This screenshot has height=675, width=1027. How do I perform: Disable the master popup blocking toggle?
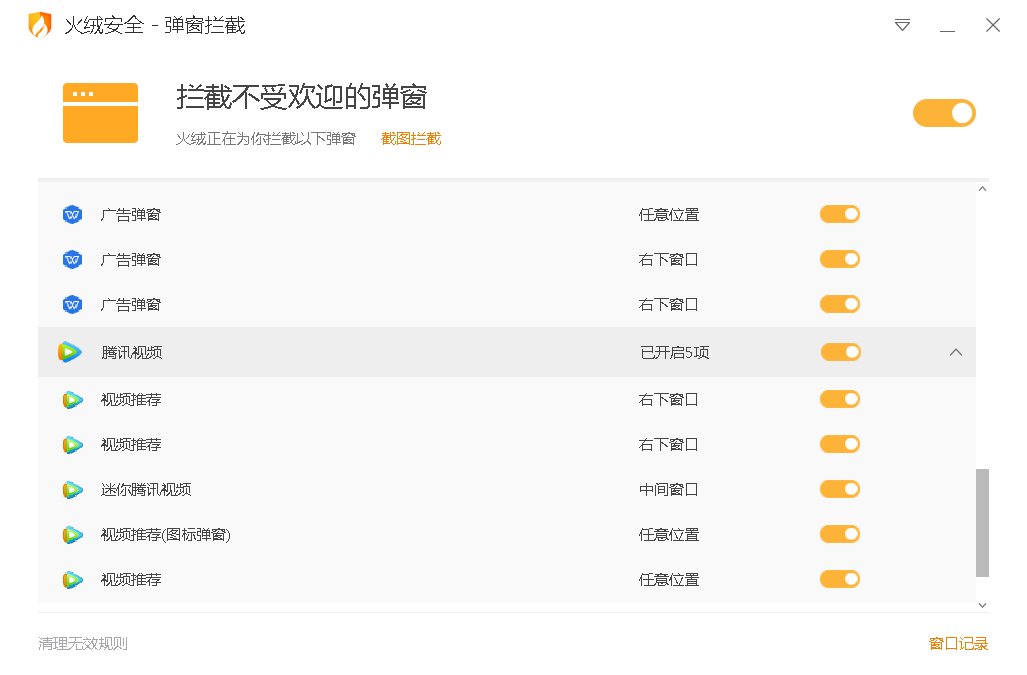click(x=944, y=113)
